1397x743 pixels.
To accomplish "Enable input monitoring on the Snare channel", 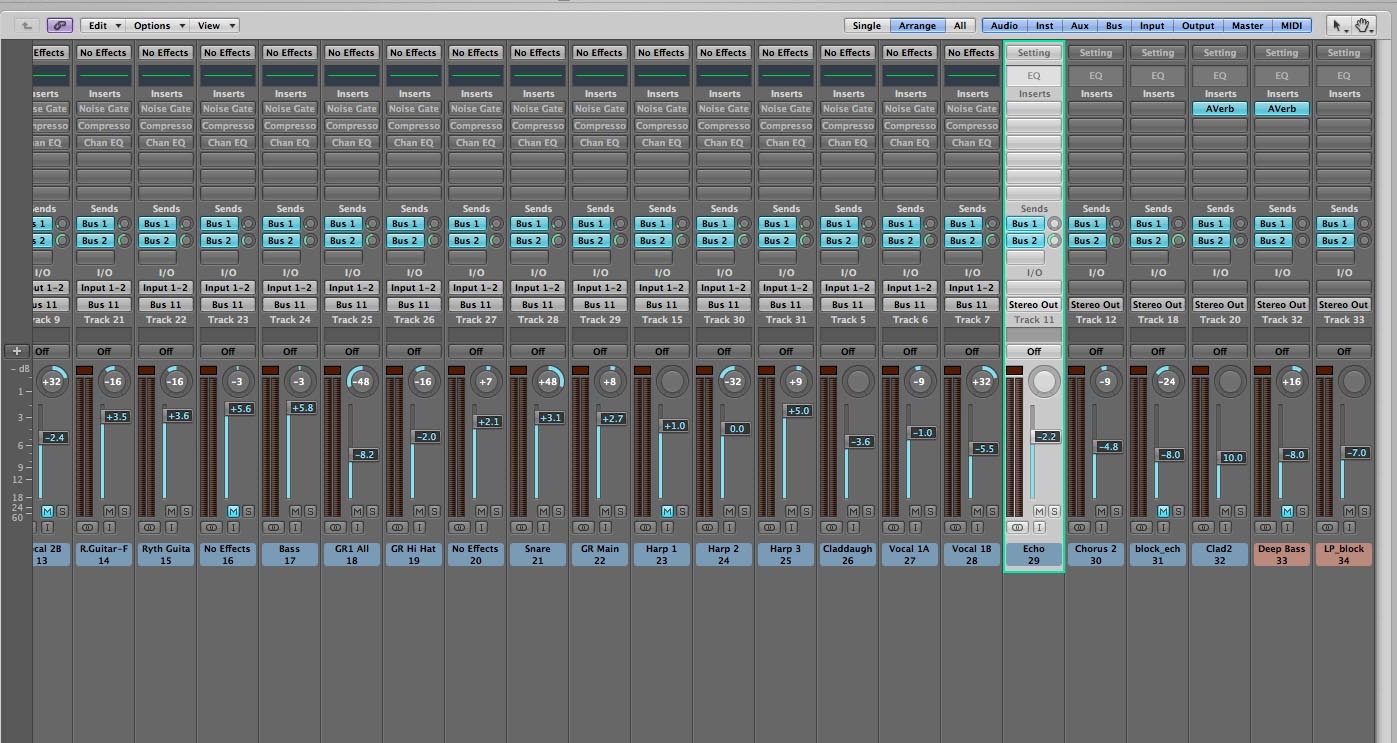I will 543,527.
